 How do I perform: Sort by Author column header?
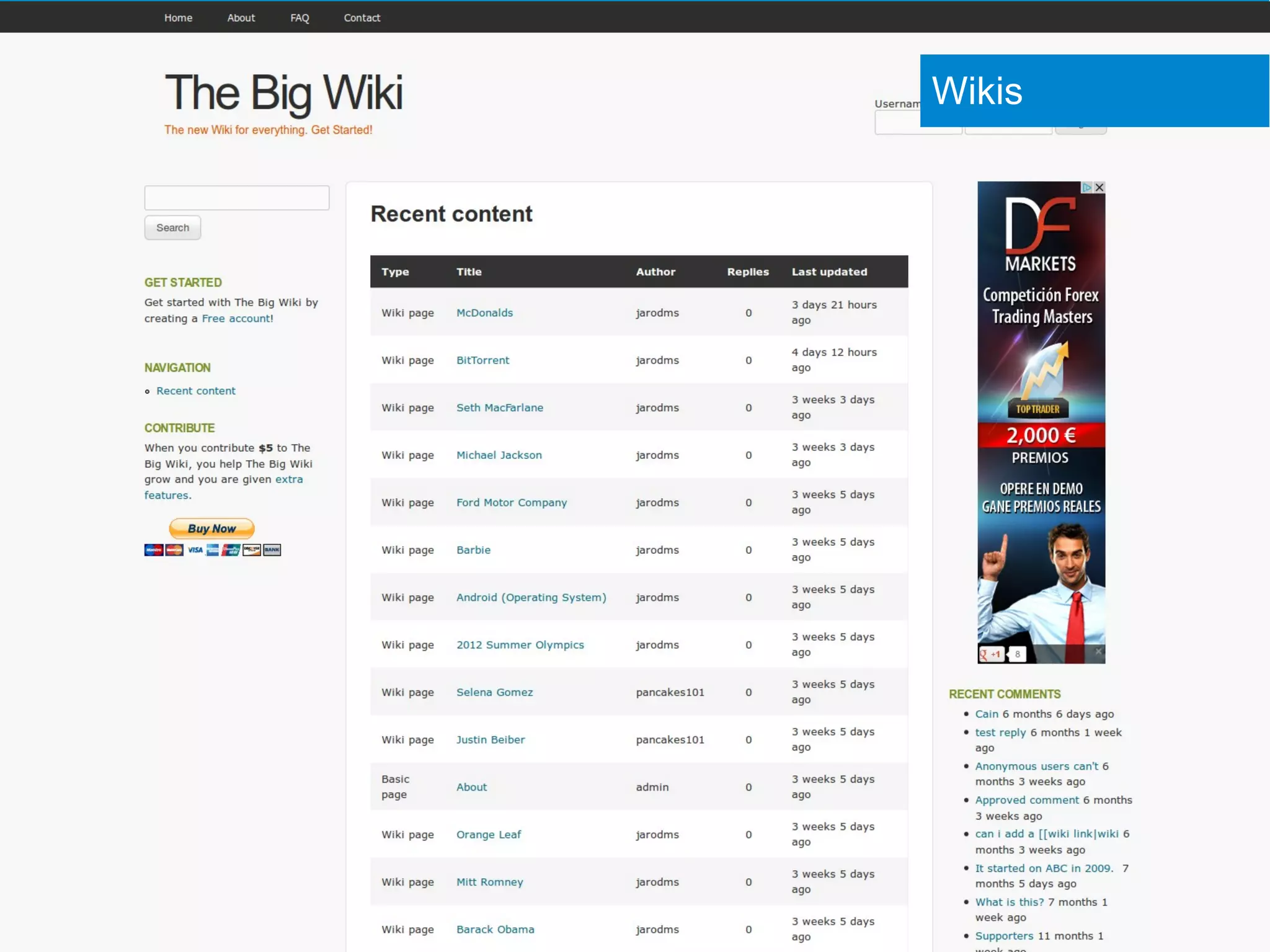pos(655,272)
